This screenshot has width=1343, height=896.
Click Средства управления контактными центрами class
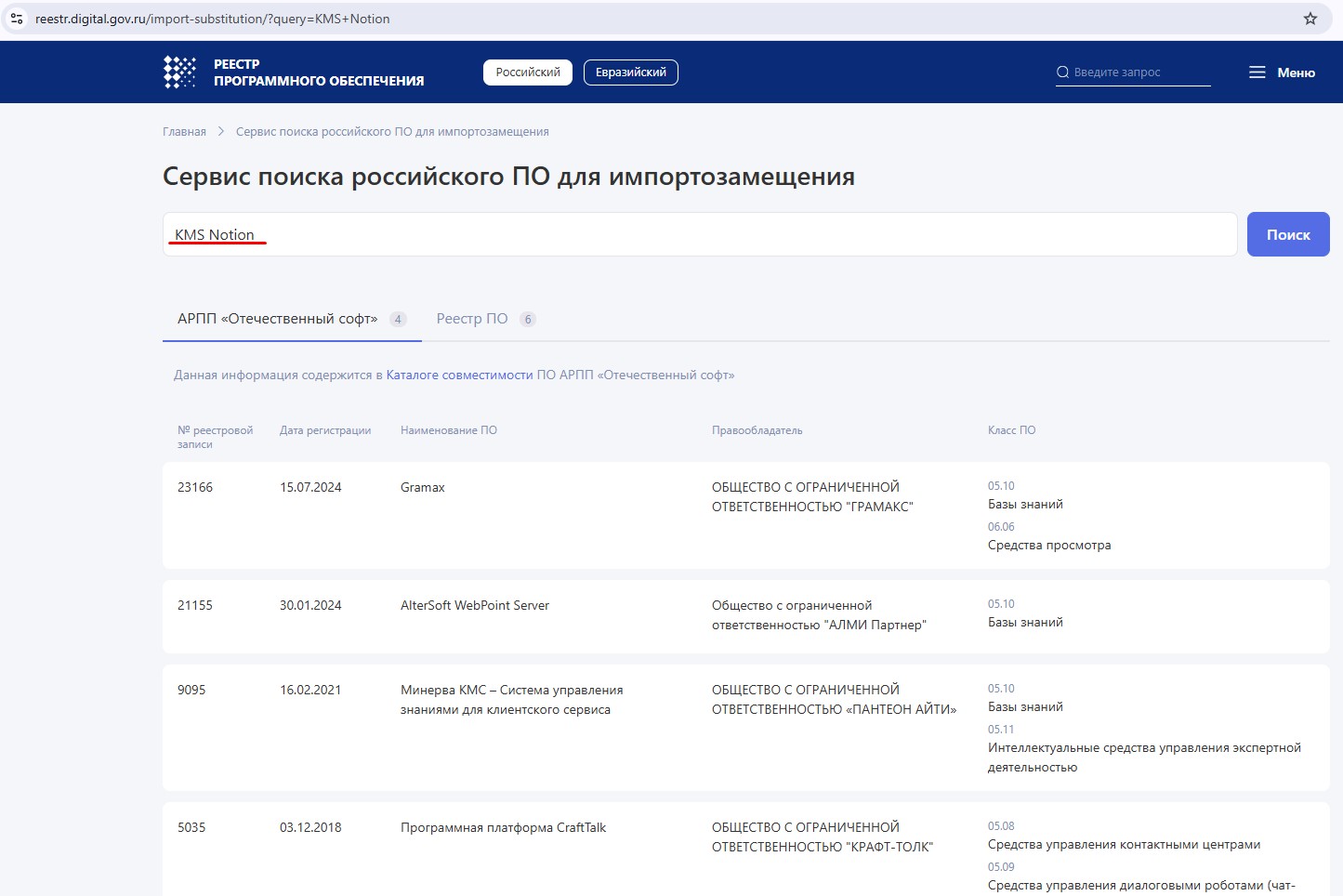point(1124,845)
